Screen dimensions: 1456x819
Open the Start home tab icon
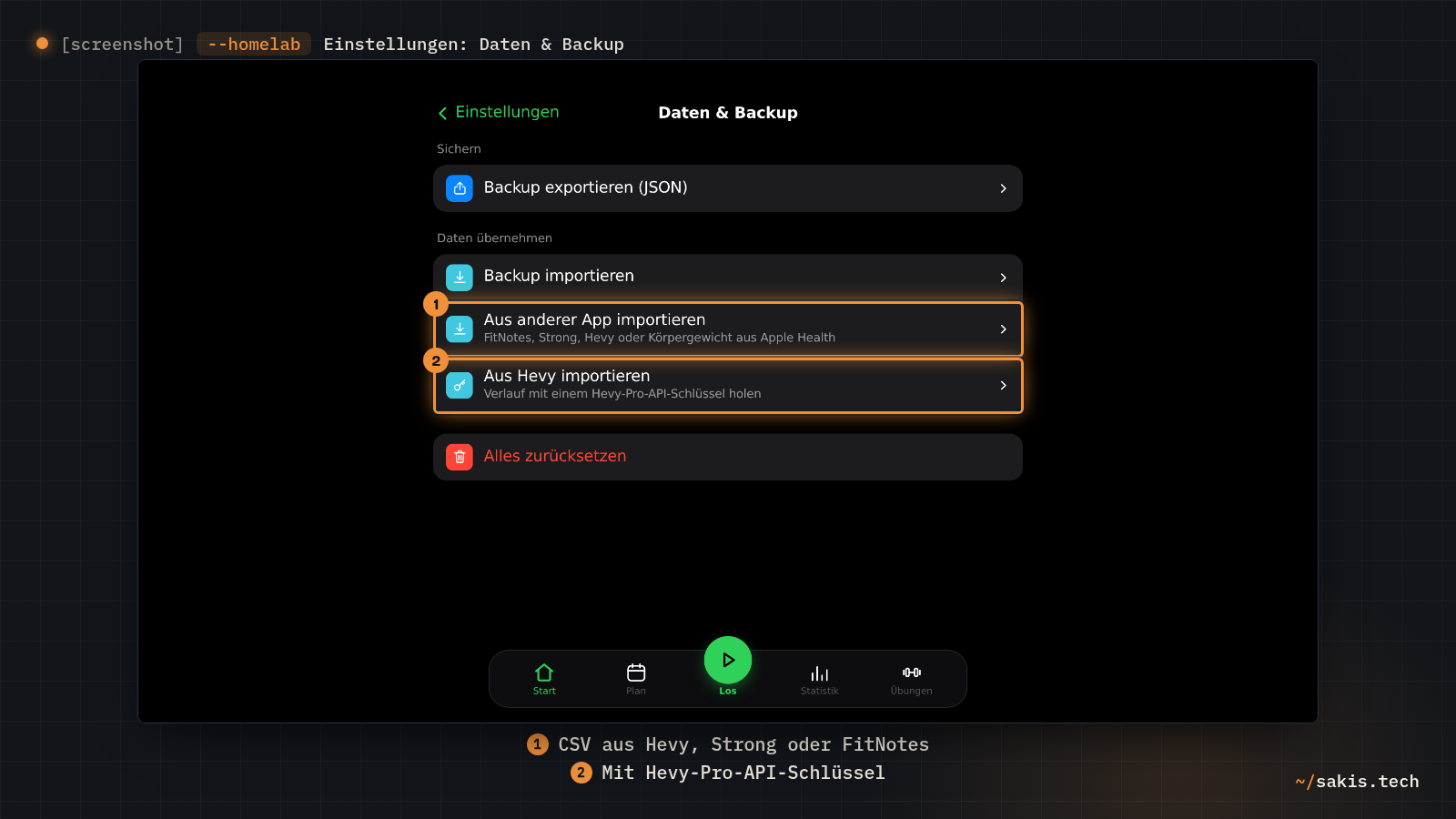click(544, 672)
